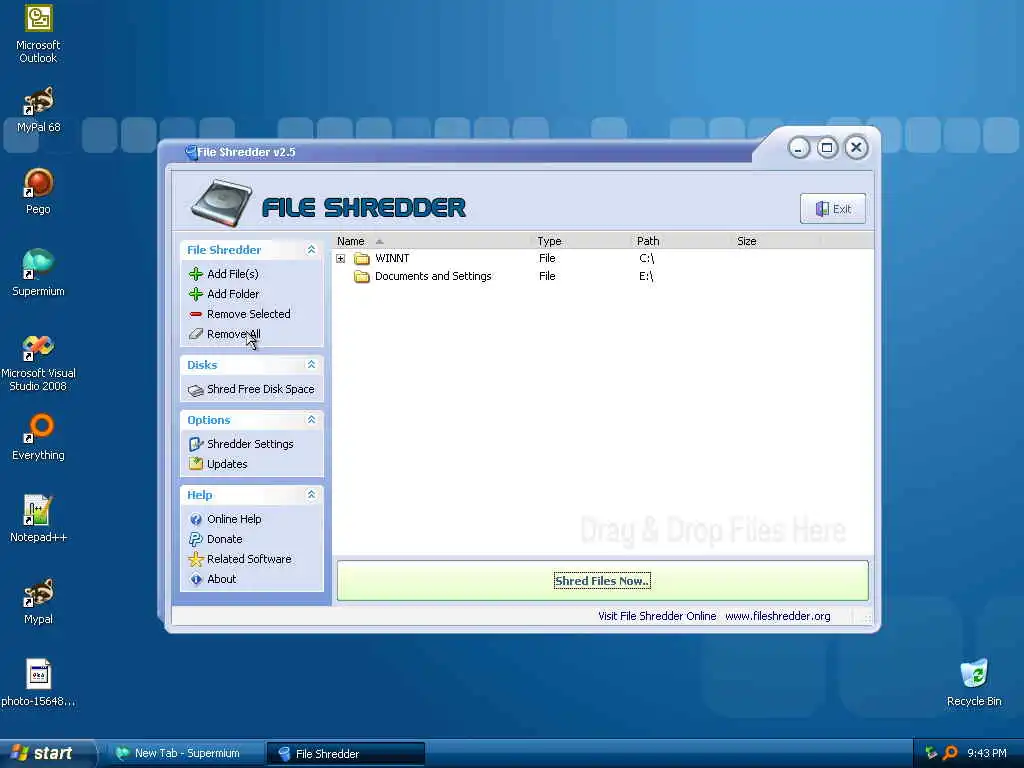This screenshot has width=1024, height=768.
Task: Select the WINNT folder icon
Action: click(x=361, y=259)
